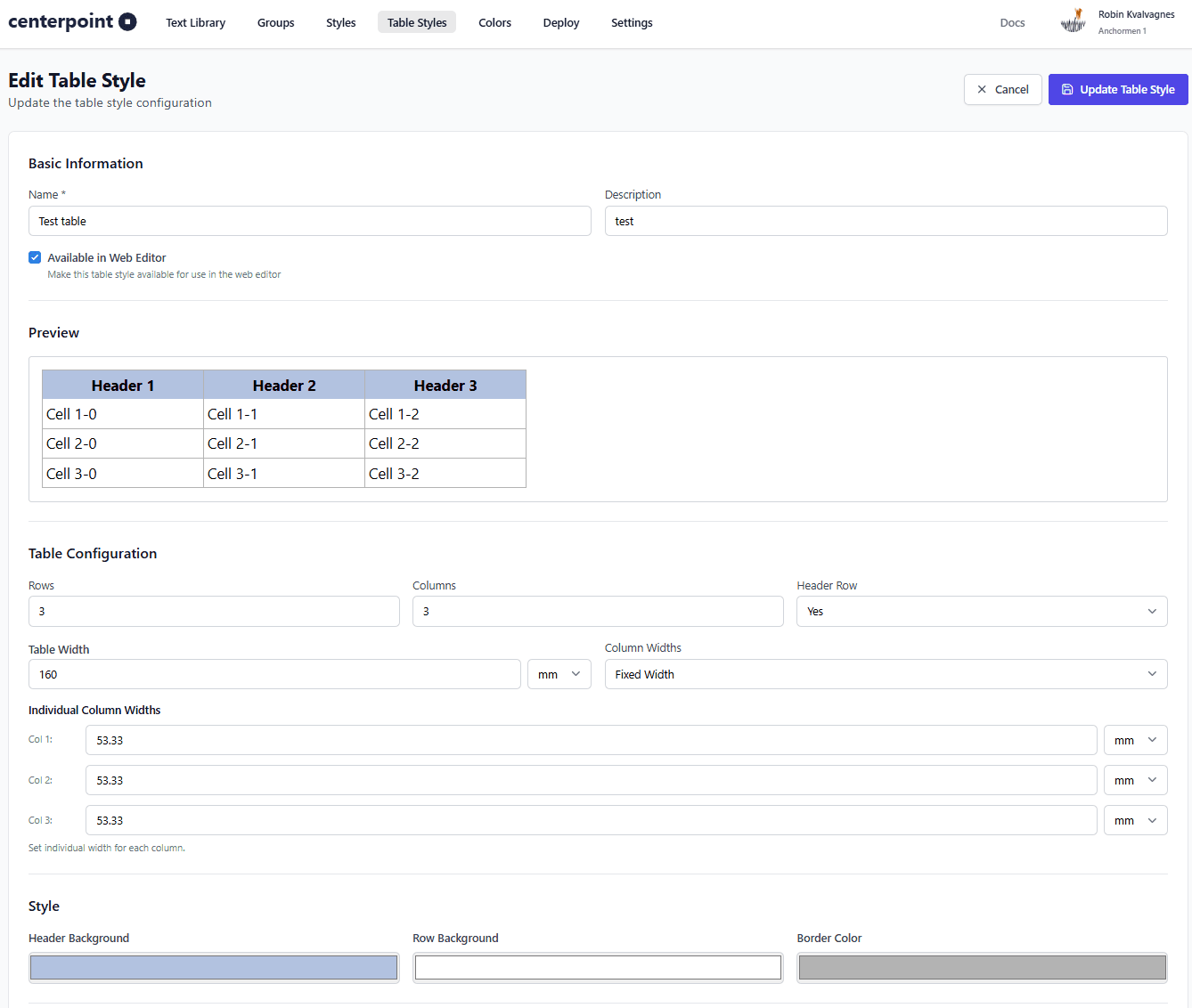Image resolution: width=1192 pixels, height=1008 pixels.
Task: Open the Docs link
Action: pos(1012,23)
